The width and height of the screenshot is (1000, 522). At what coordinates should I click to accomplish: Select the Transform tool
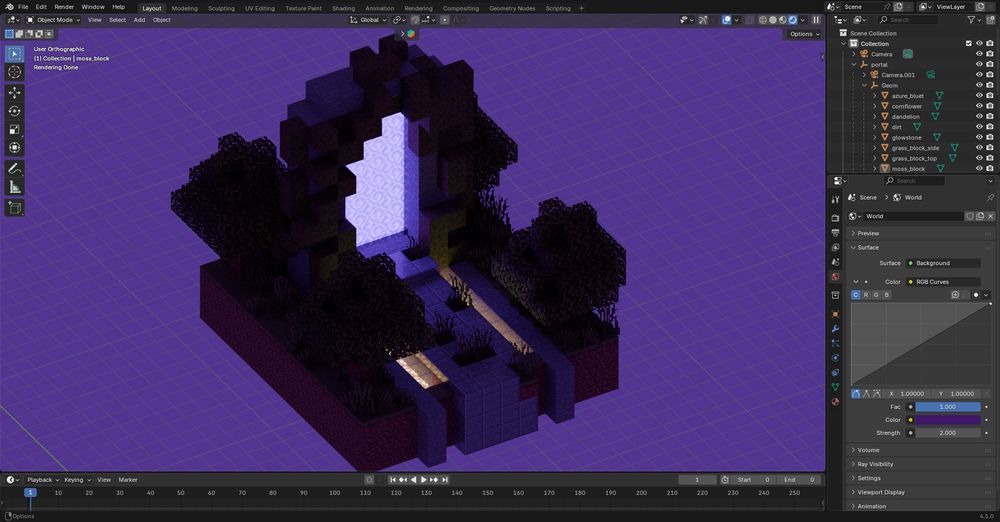click(15, 148)
